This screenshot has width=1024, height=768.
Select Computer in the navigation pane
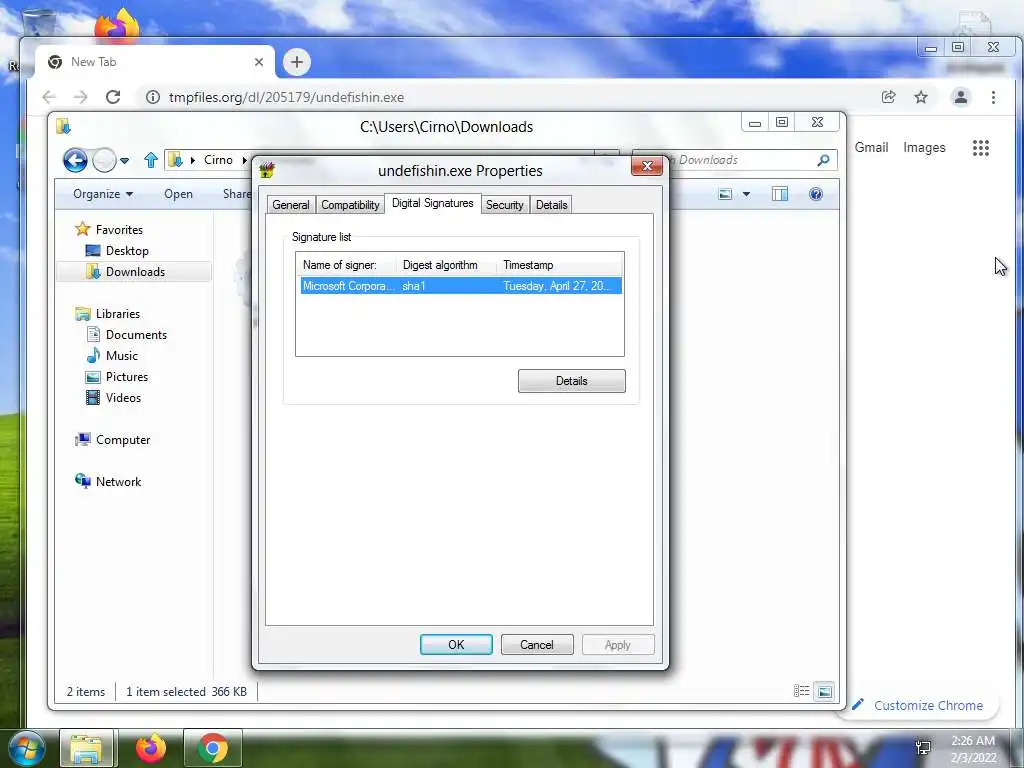[113, 440]
